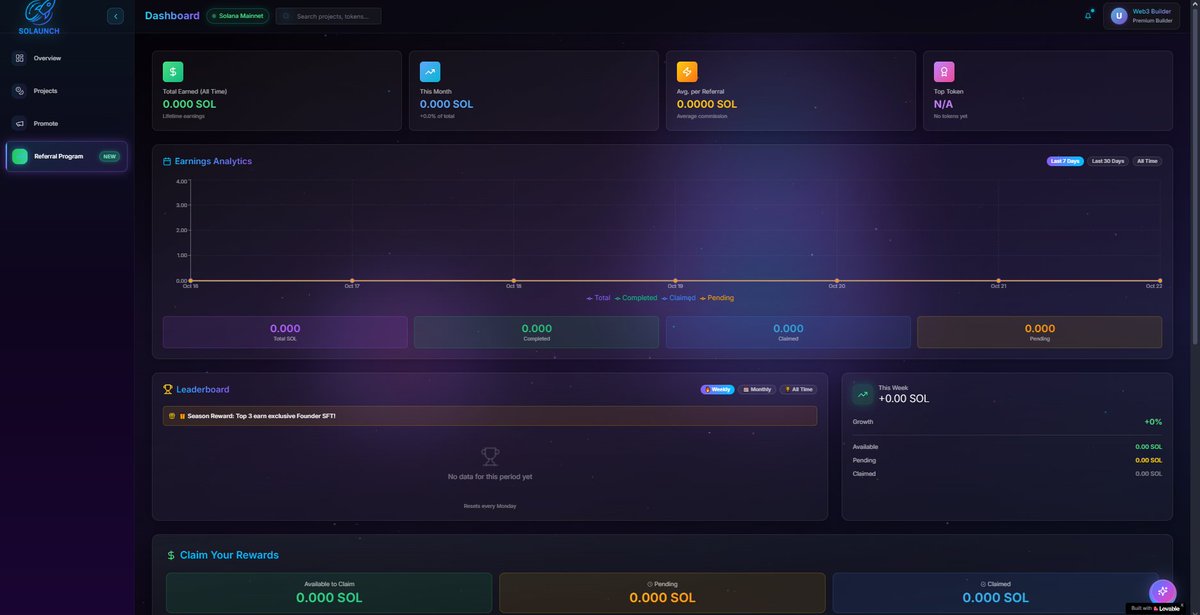Select Weekly on the Leaderboard
The image size is (1200, 615).
(x=717, y=389)
